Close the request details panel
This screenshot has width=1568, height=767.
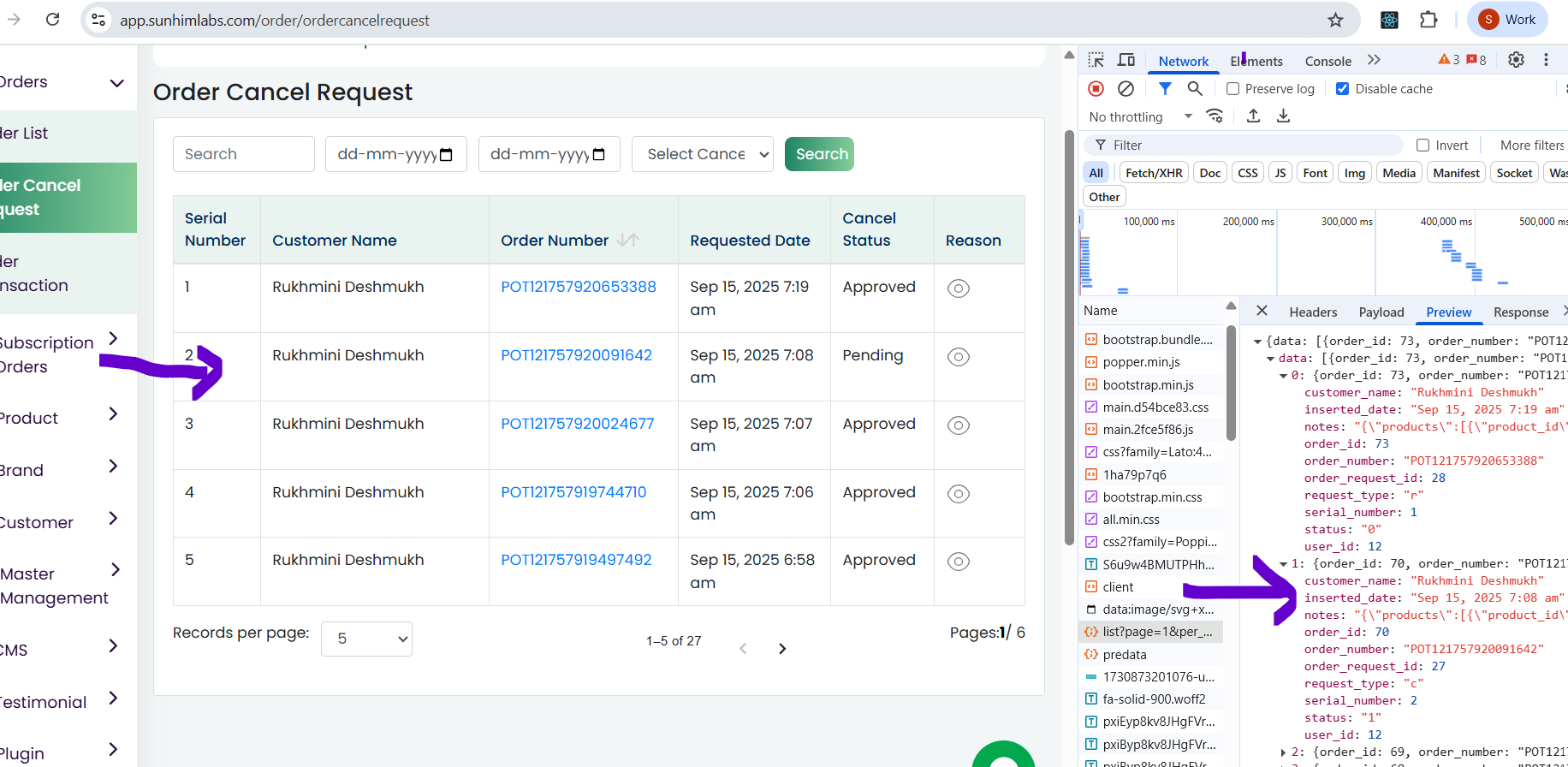click(x=1262, y=311)
